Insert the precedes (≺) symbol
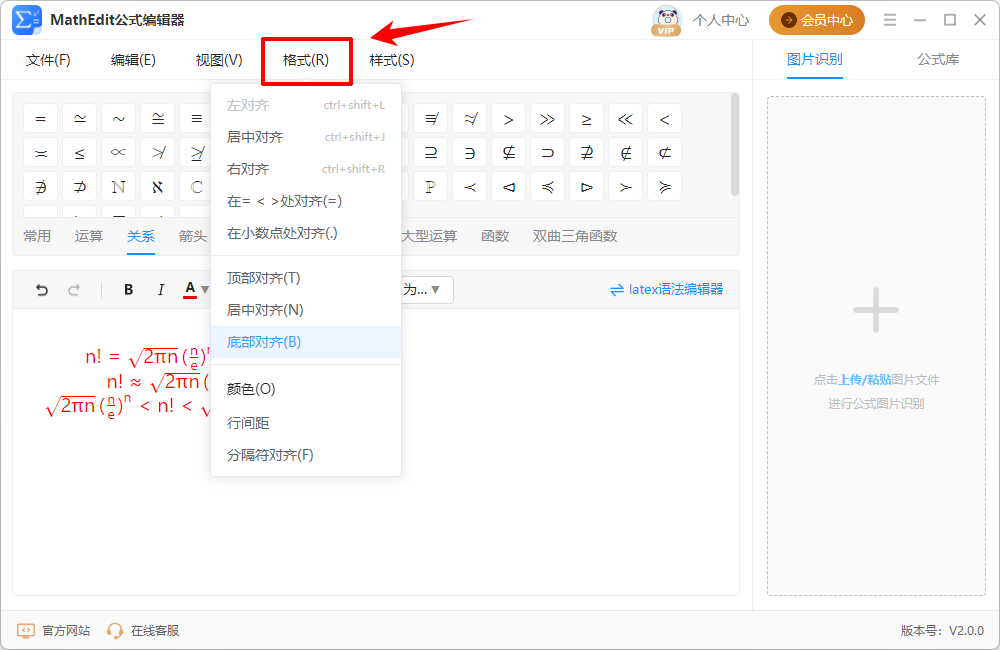This screenshot has height=650, width=1000. (x=469, y=187)
